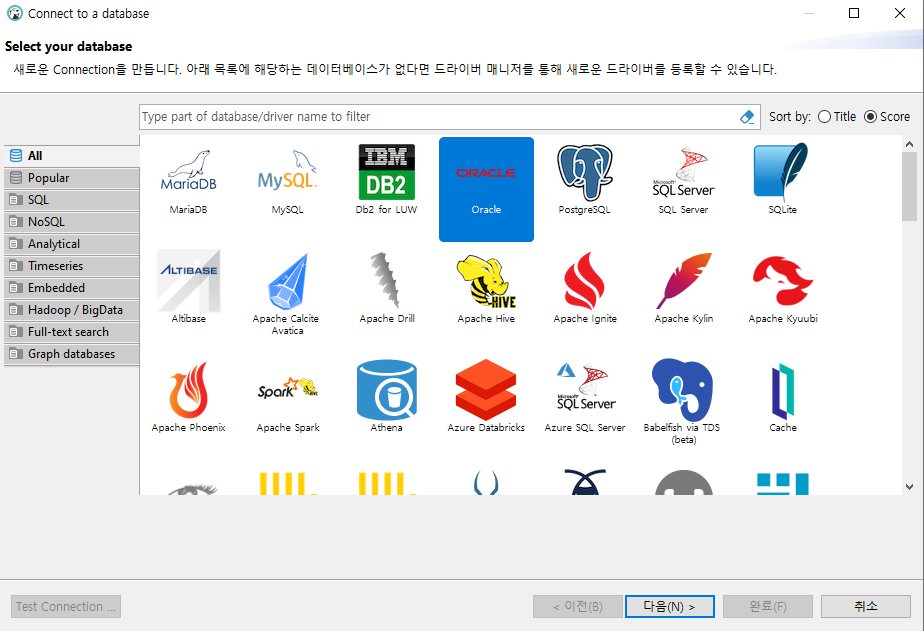Viewport: 924px width, 631px height.
Task: Select the Apache Ignite flame icon
Action: point(585,281)
